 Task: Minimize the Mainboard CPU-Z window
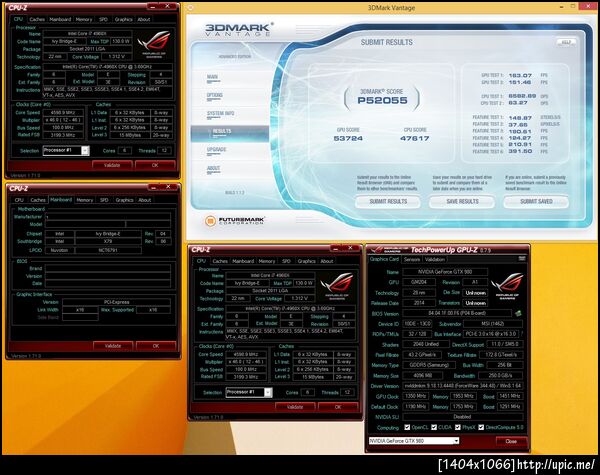(x=153, y=187)
